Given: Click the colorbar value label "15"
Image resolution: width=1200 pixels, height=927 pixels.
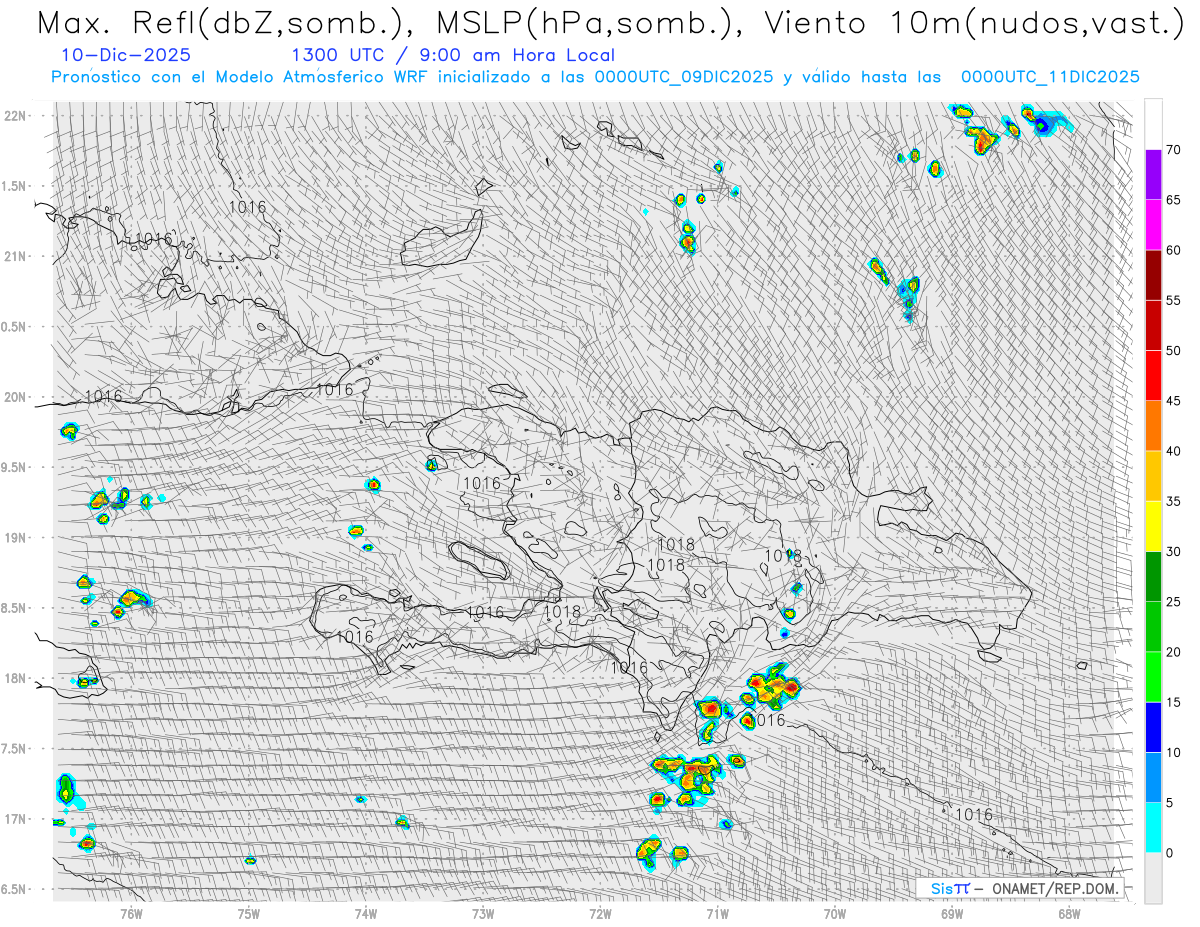Looking at the screenshot, I should tap(1173, 702).
